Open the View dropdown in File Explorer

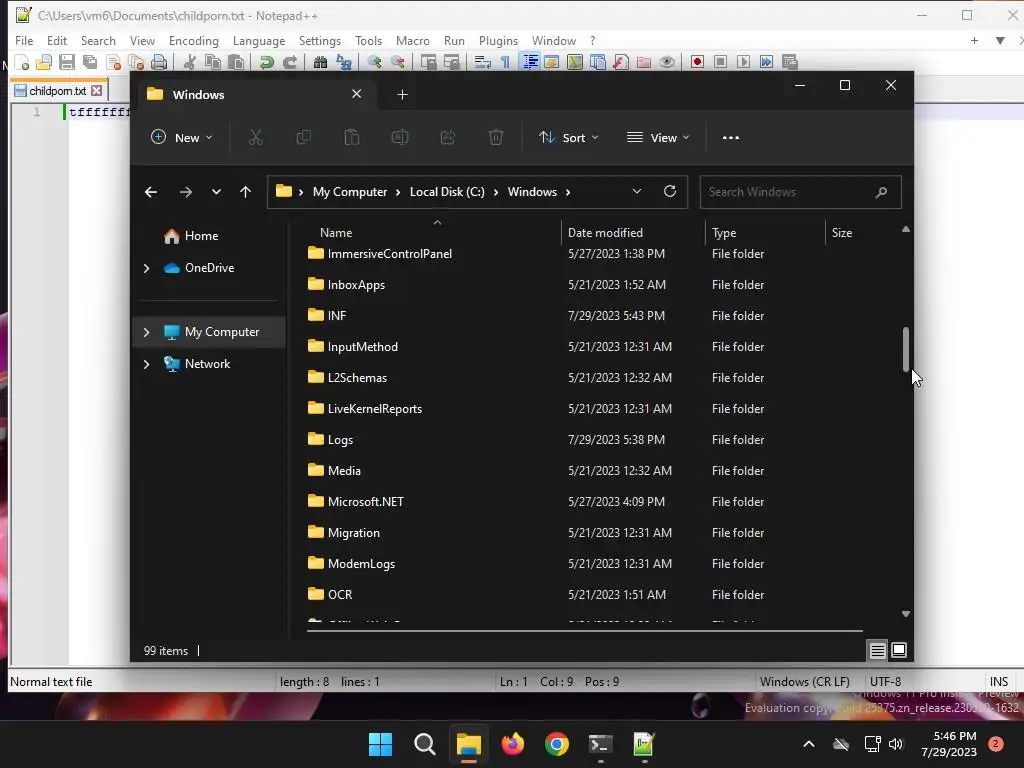coord(658,138)
